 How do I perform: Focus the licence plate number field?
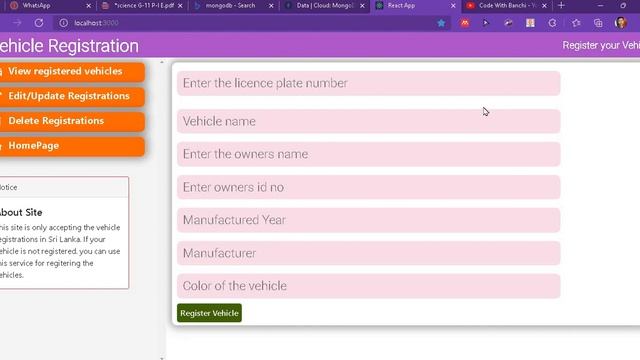[x=369, y=83]
